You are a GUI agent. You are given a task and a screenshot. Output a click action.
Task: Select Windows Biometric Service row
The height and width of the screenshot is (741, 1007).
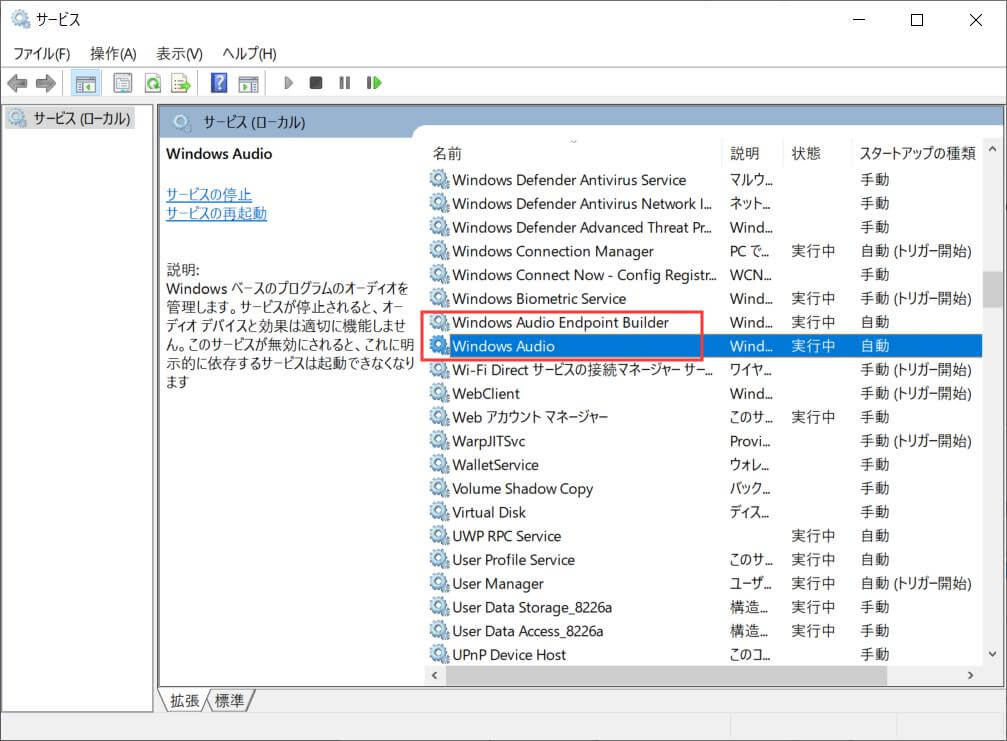705,299
